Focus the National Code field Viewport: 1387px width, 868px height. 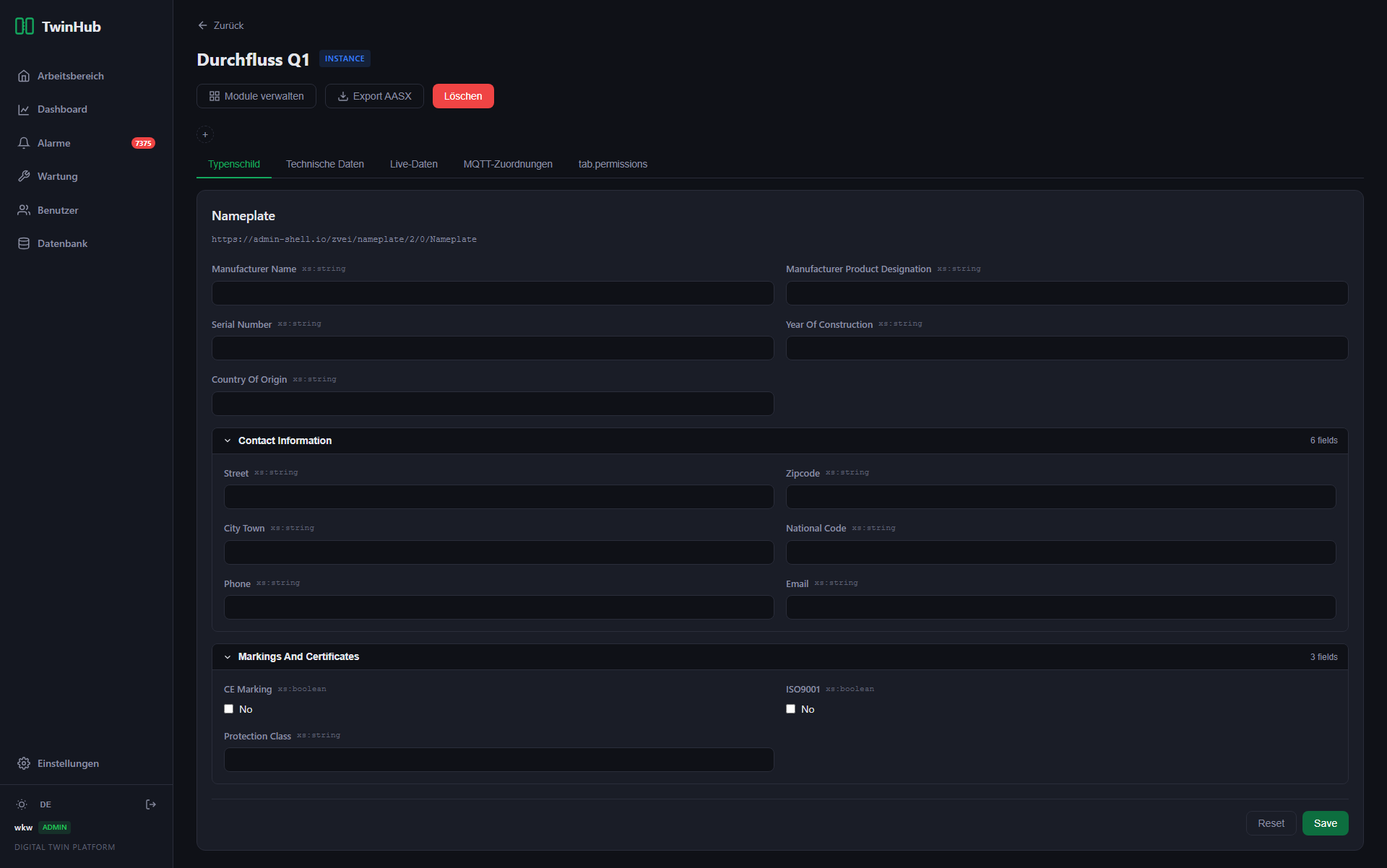click(x=1060, y=552)
